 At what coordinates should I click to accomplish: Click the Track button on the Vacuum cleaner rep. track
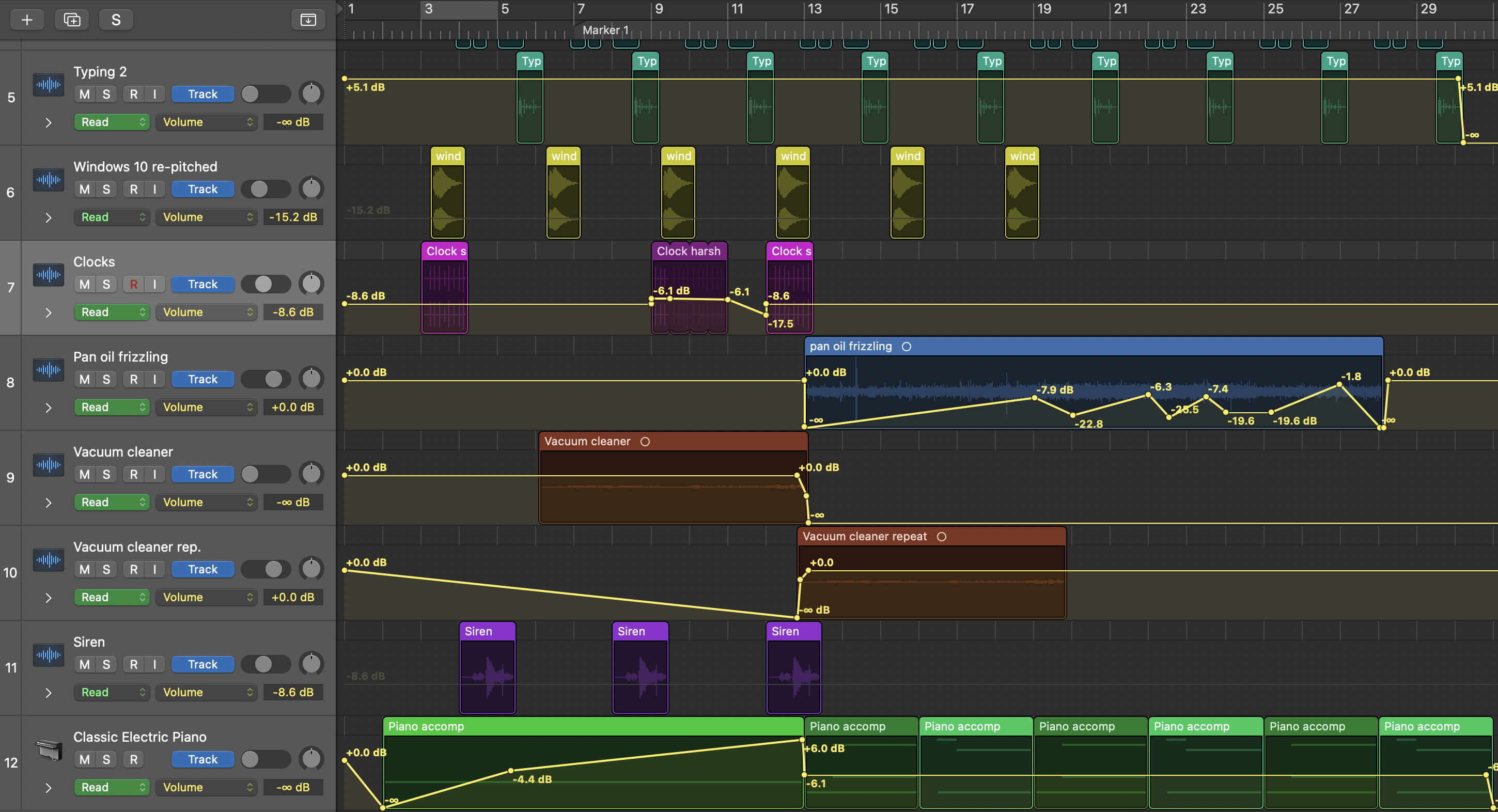click(202, 569)
